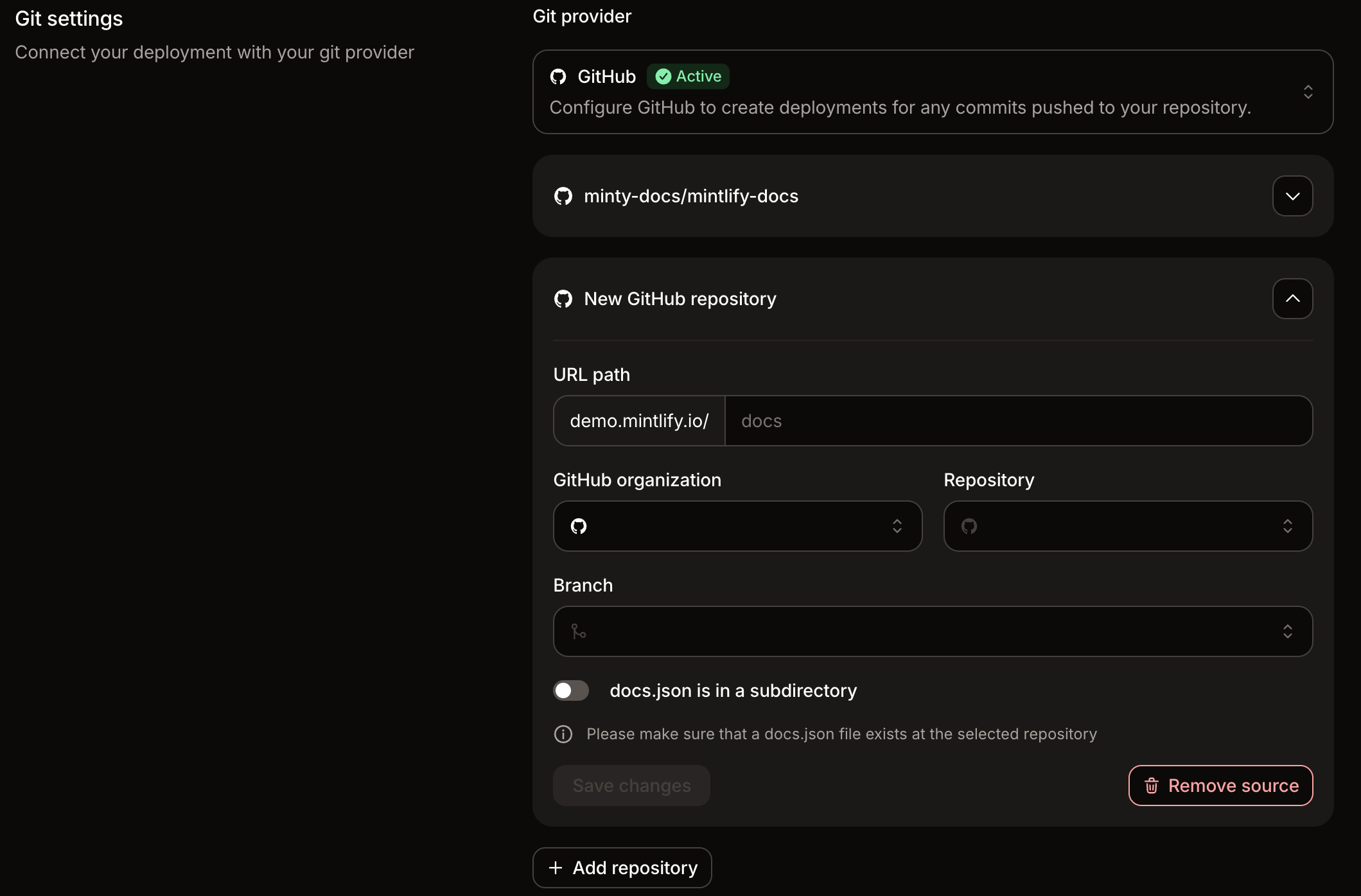Click Remove source button
1361x896 pixels.
[1220, 786]
